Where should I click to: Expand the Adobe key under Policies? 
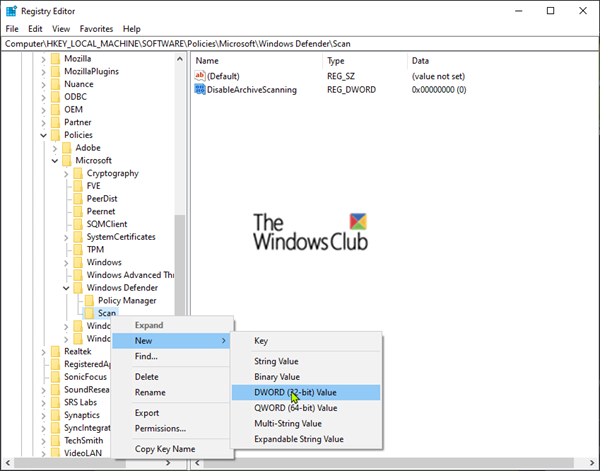[55, 148]
